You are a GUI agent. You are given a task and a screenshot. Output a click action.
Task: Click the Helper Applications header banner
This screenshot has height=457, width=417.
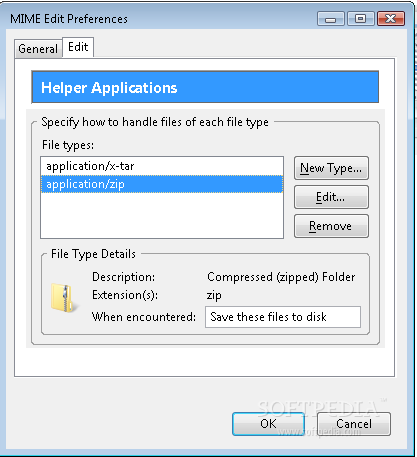[x=205, y=87]
